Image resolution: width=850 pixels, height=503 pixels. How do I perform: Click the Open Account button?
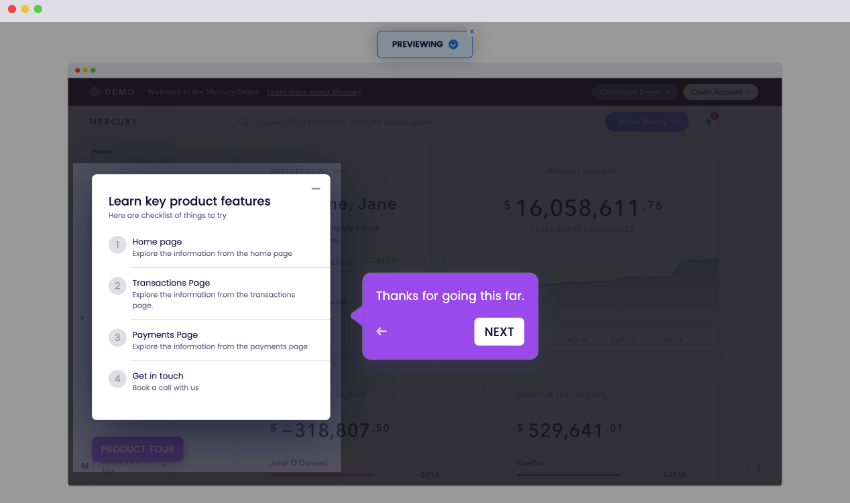tap(720, 92)
